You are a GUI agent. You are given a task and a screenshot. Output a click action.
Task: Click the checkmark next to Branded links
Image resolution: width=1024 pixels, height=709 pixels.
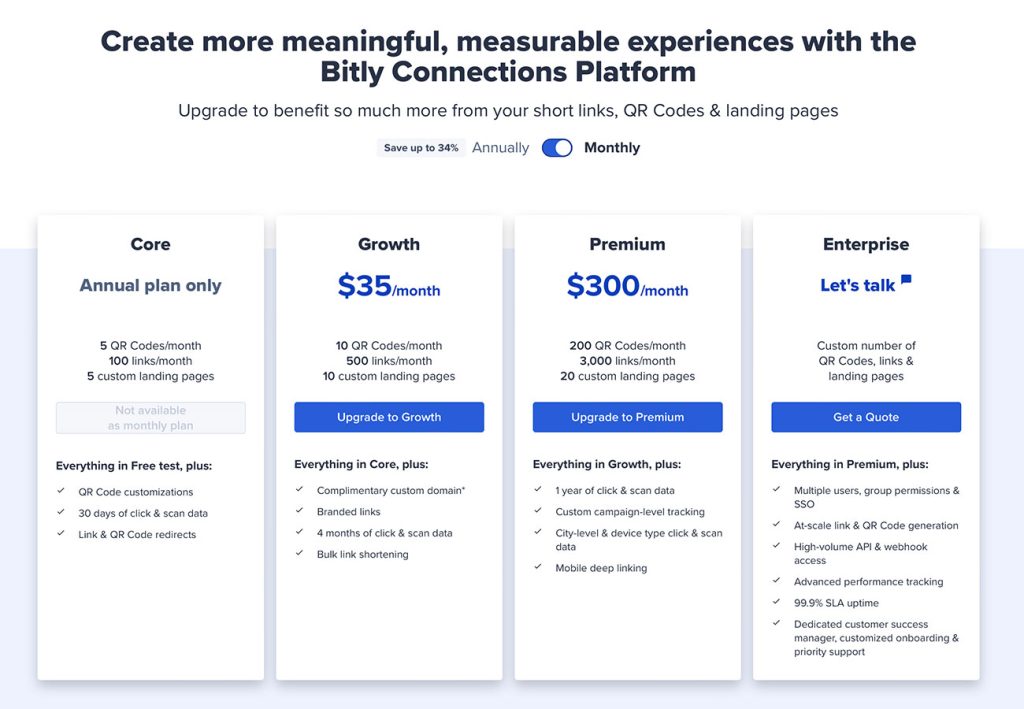(299, 511)
